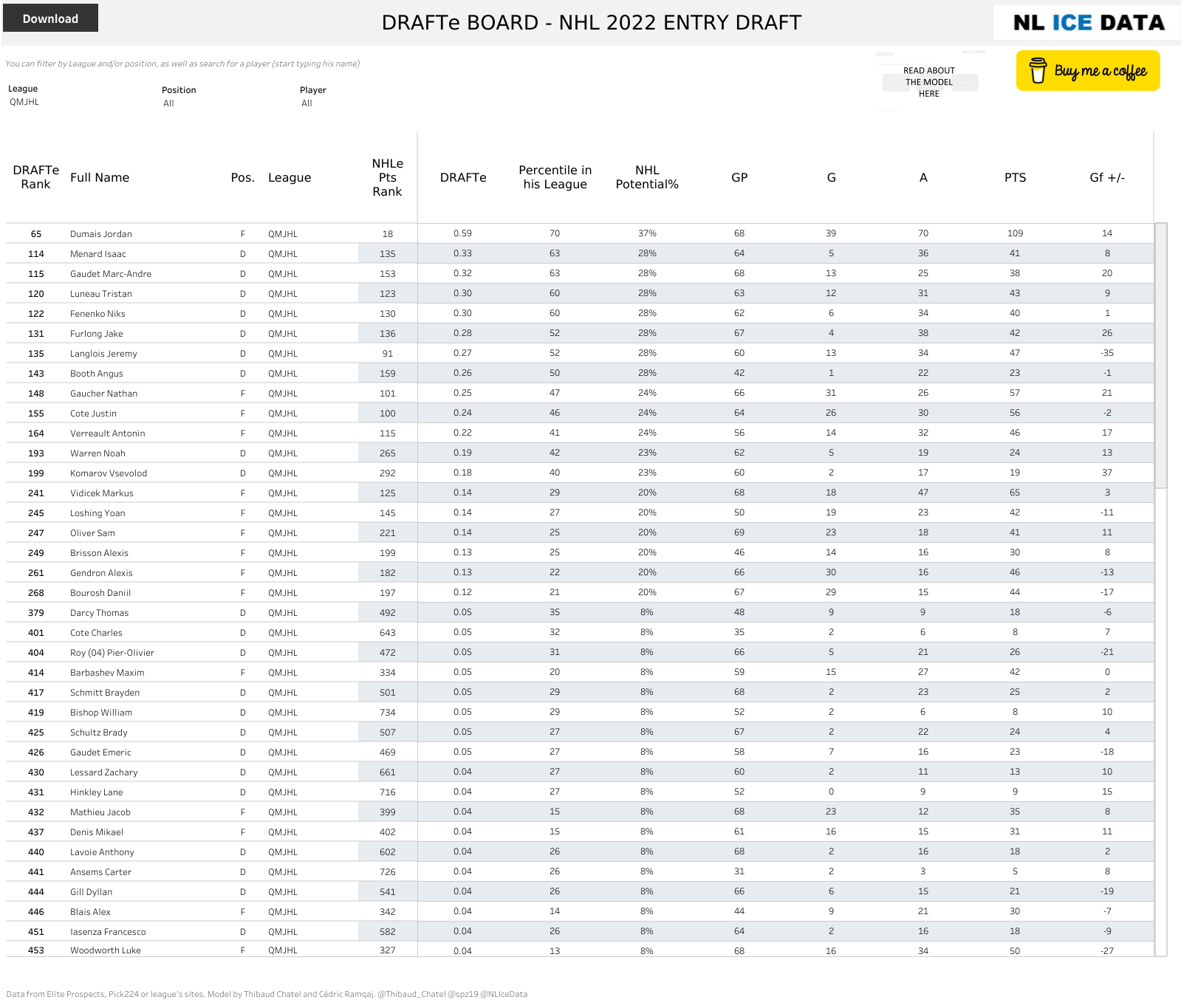Click the PTS column header
Image resolution: width=1181 pixels, height=1008 pixels.
click(x=1015, y=177)
